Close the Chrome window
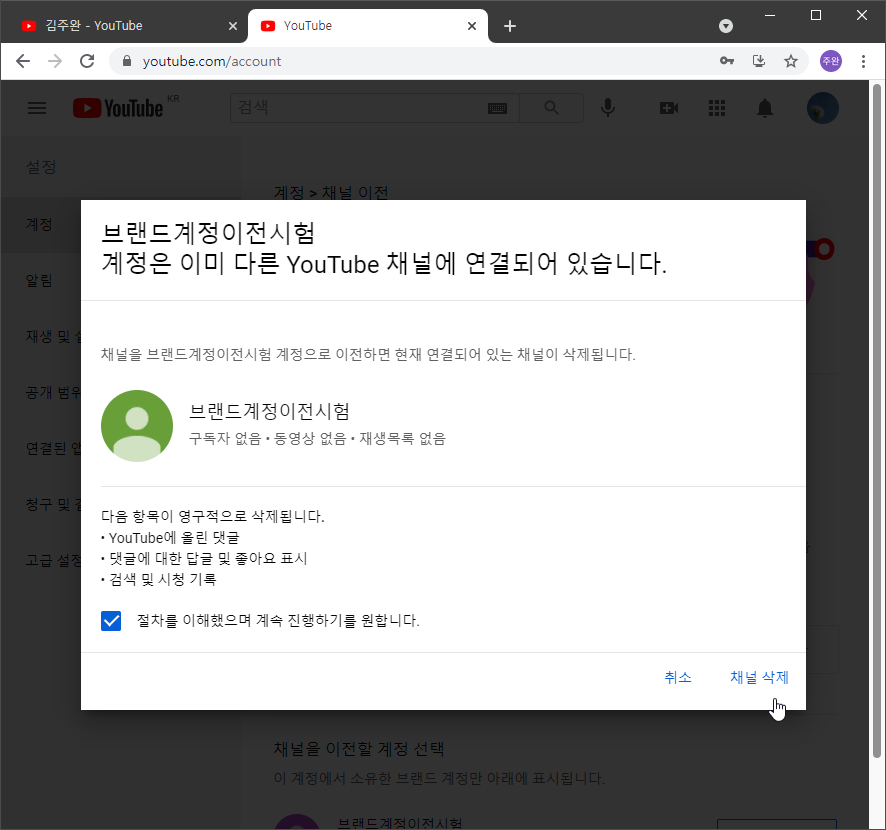Screen dimensions: 886x830 [862, 15]
